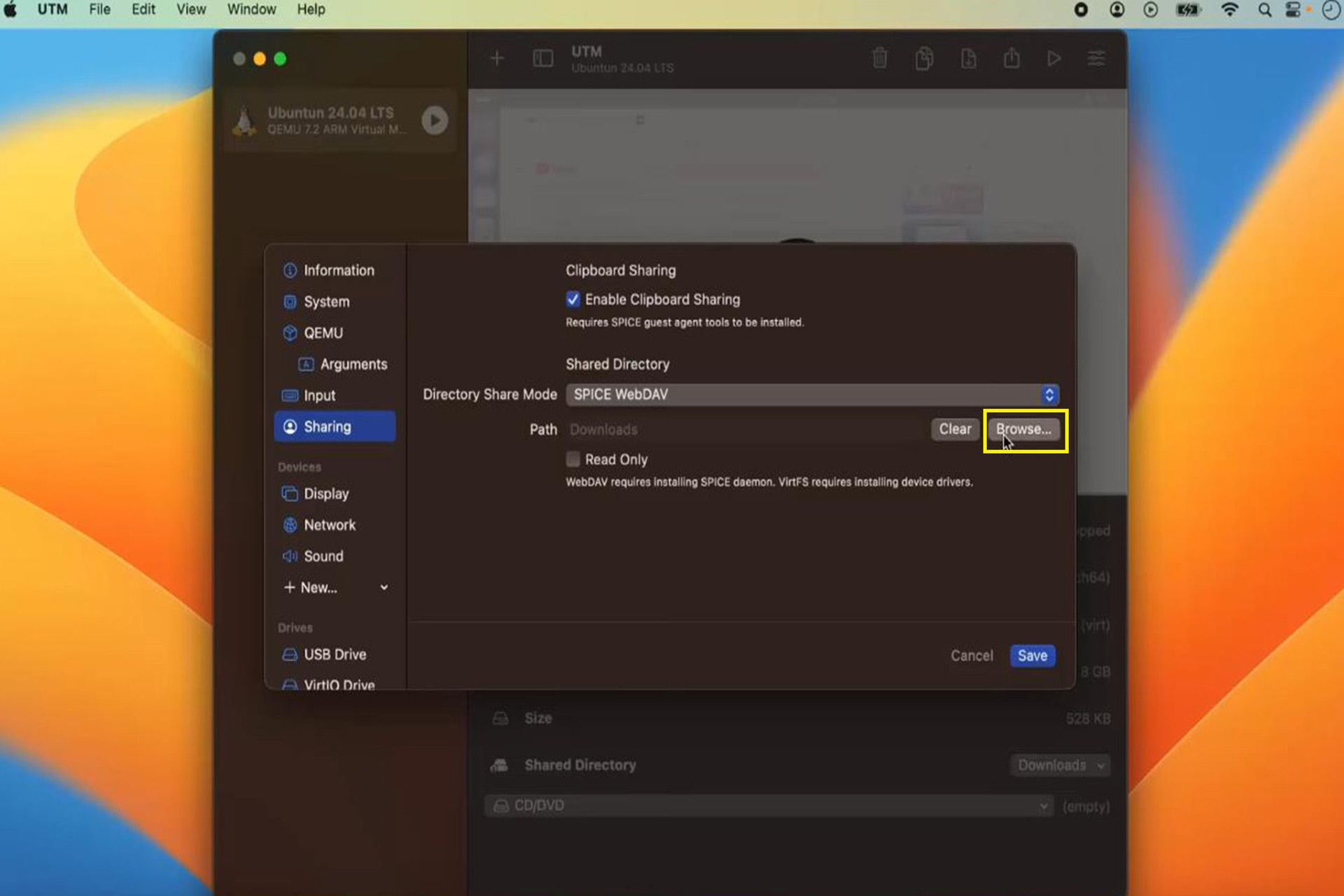Screen dimensions: 1344x896
Task: Open the Edit menu
Action: (x=143, y=10)
